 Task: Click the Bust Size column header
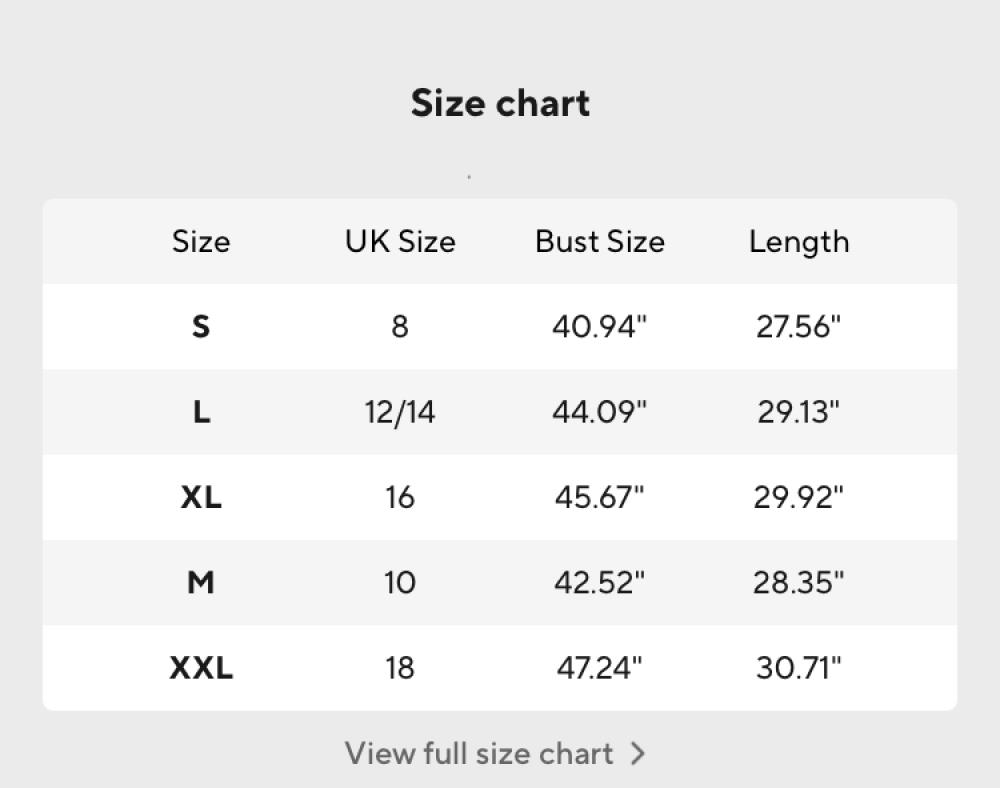(x=600, y=242)
